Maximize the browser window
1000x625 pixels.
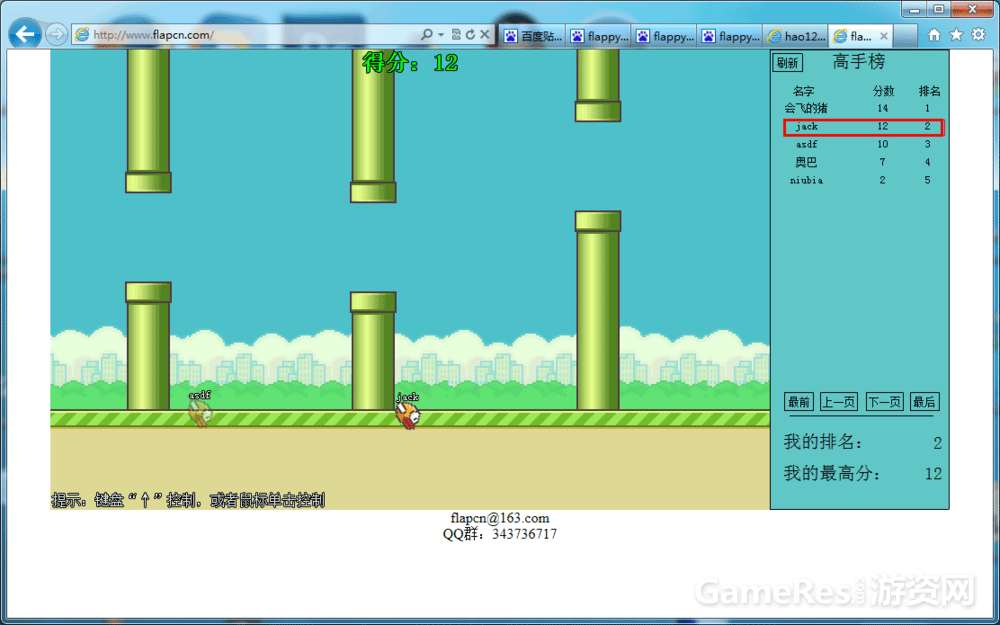[x=939, y=10]
